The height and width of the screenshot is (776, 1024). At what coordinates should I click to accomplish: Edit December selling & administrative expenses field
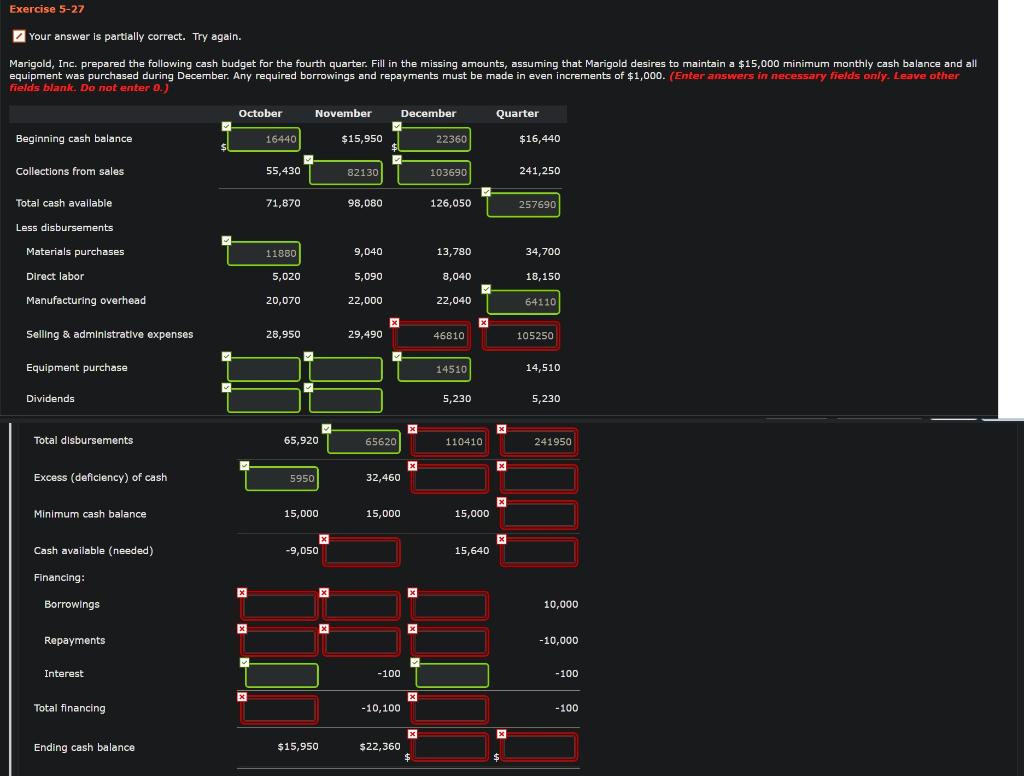coord(432,336)
